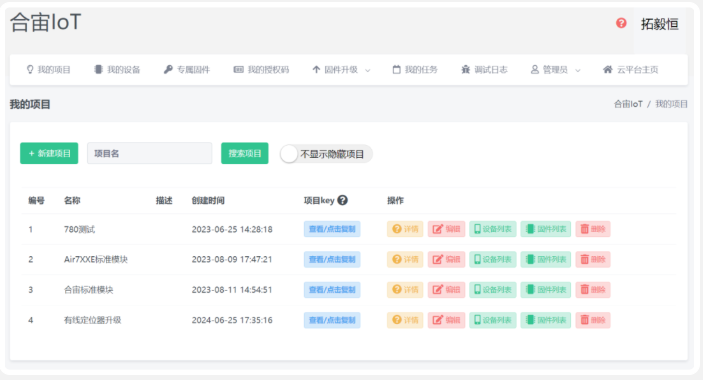Edit 有线定位器升级 project

[x=446, y=320]
